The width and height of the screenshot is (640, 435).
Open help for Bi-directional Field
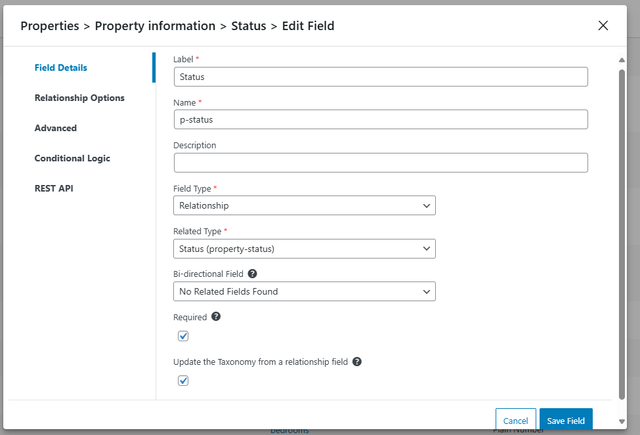click(252, 274)
